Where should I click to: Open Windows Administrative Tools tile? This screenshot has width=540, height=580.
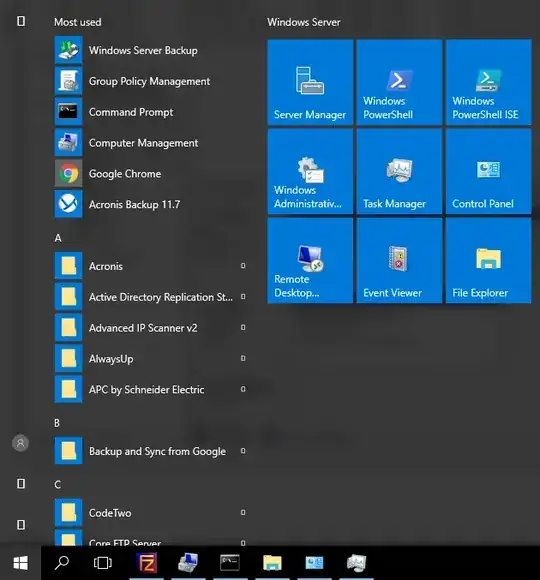(310, 171)
